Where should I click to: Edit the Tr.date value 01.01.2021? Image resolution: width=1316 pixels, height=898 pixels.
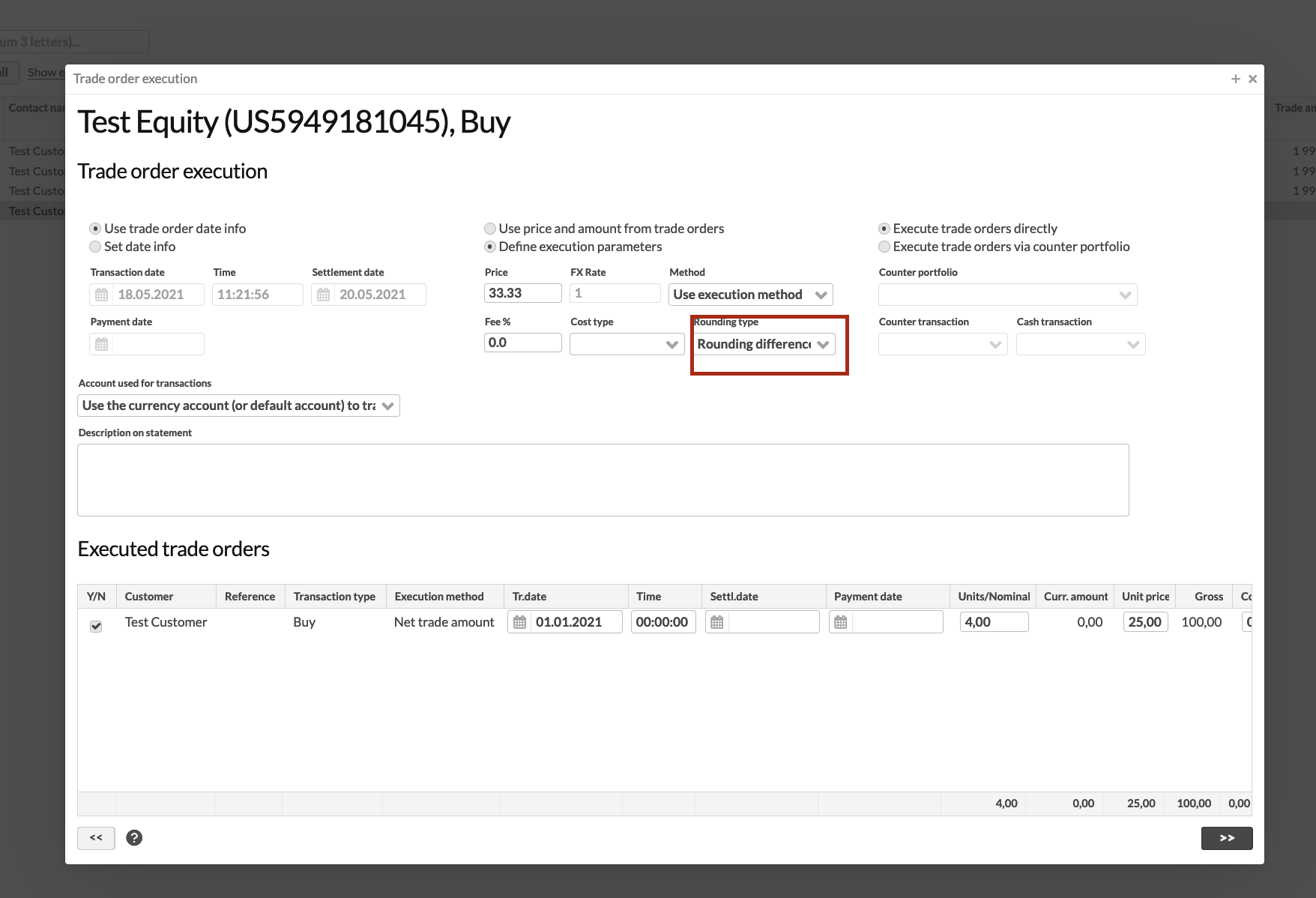pyautogui.click(x=576, y=622)
